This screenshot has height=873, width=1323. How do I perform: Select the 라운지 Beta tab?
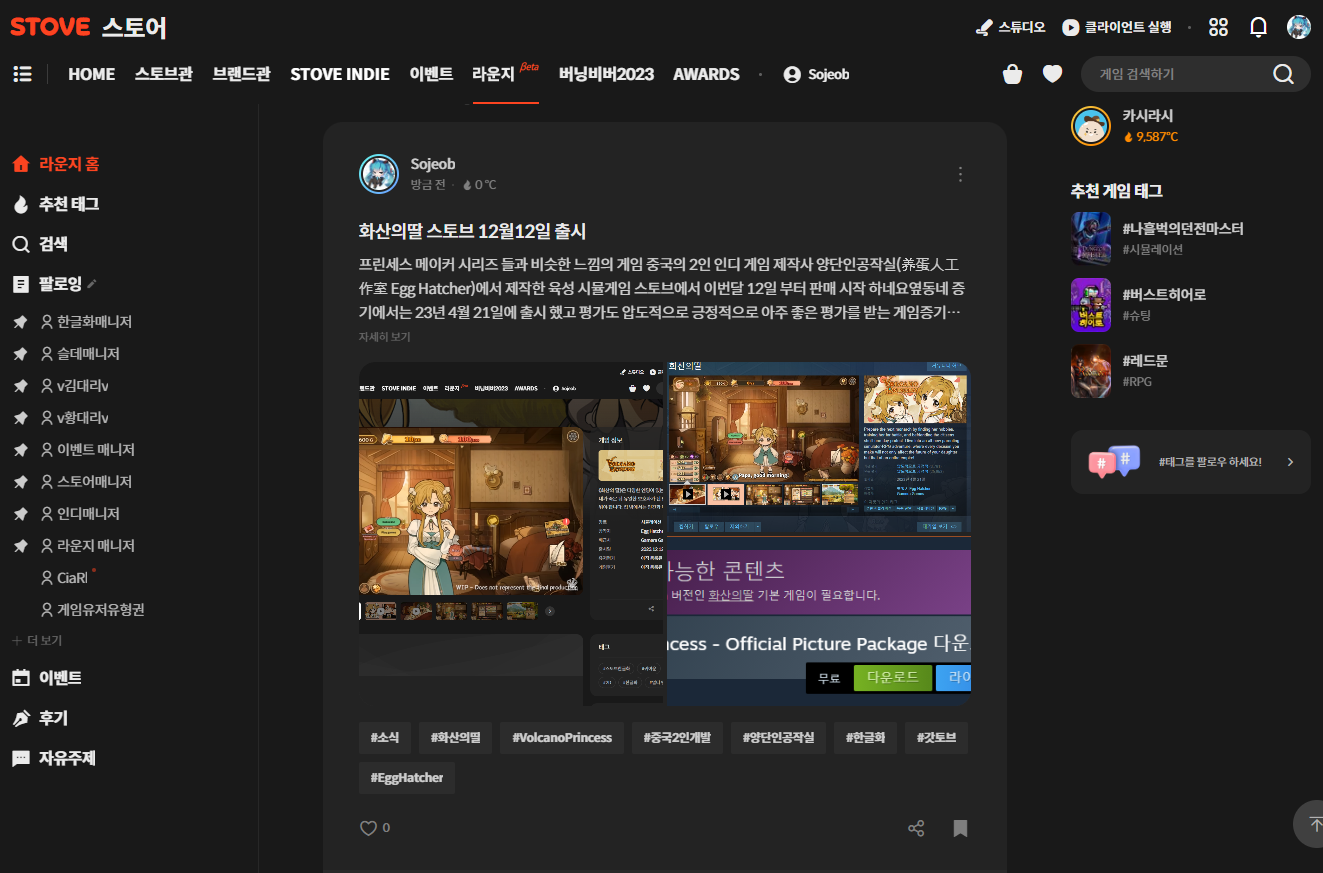505,74
